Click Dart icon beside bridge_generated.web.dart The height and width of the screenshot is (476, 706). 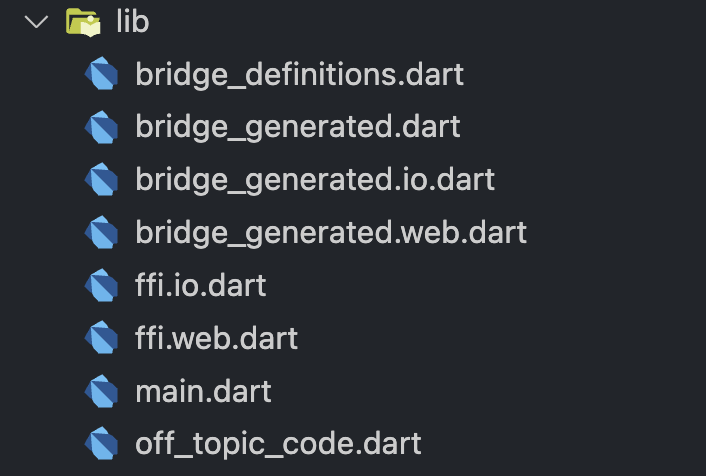click(x=102, y=232)
